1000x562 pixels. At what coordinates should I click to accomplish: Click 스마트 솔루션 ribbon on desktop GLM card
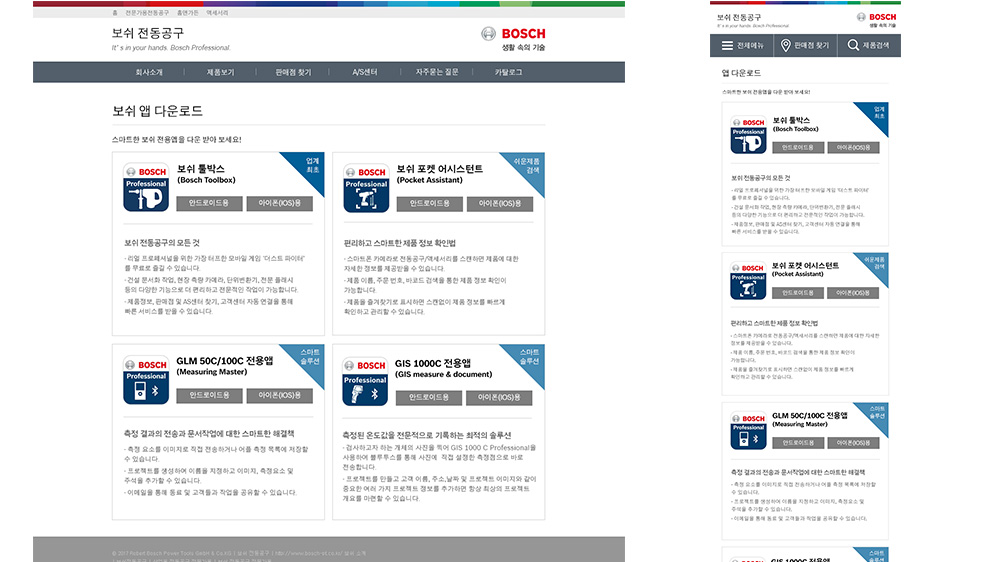click(x=309, y=359)
